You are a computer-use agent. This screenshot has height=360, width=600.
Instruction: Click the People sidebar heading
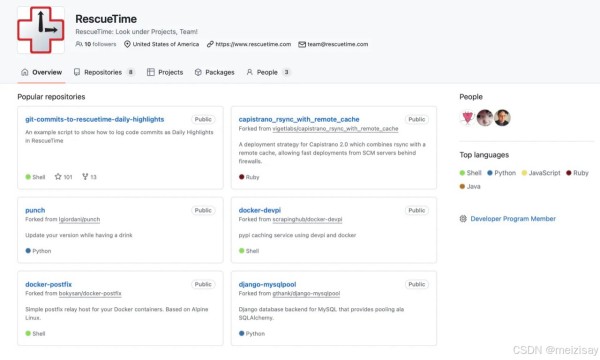[471, 97]
